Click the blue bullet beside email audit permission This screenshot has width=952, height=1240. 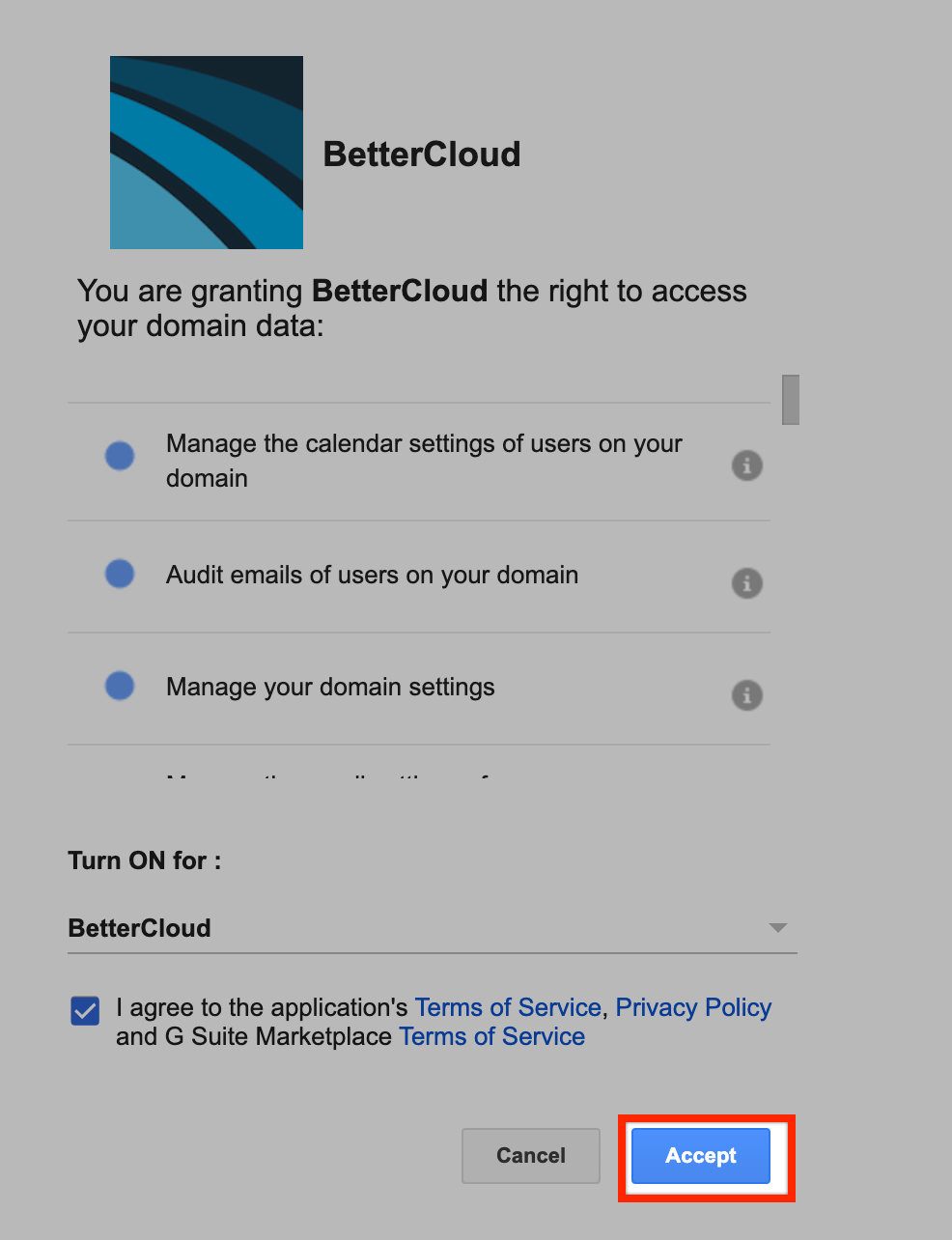tap(119, 573)
